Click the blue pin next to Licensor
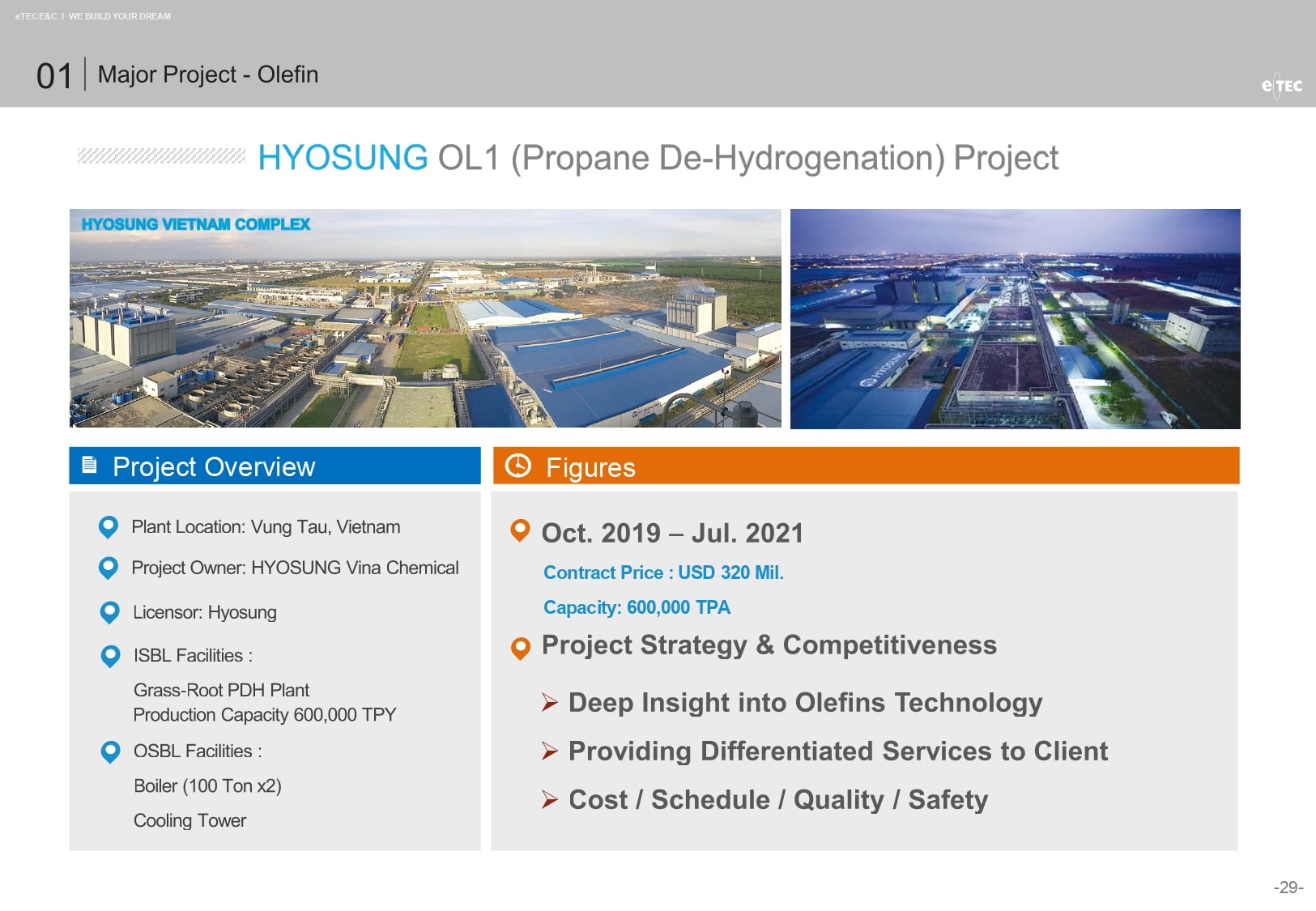The width and height of the screenshot is (1316, 911). coord(109,613)
